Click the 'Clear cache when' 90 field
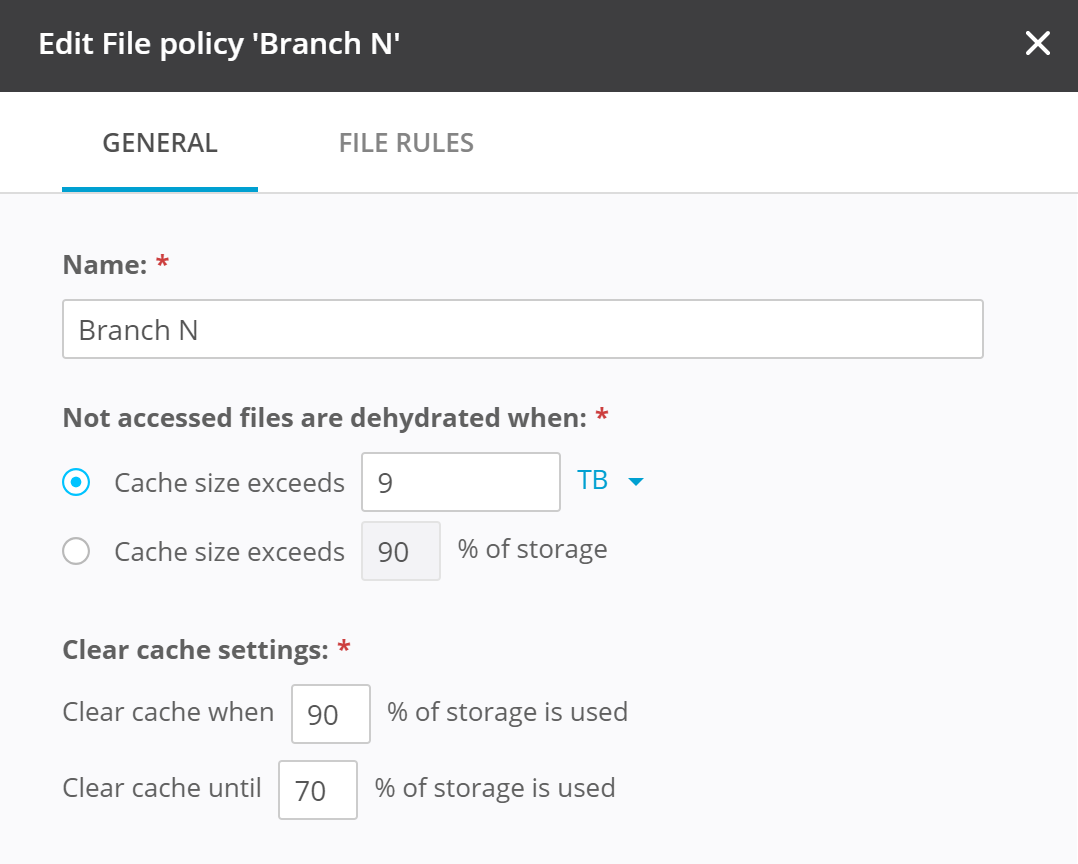The width and height of the screenshot is (1078, 864). 330,713
